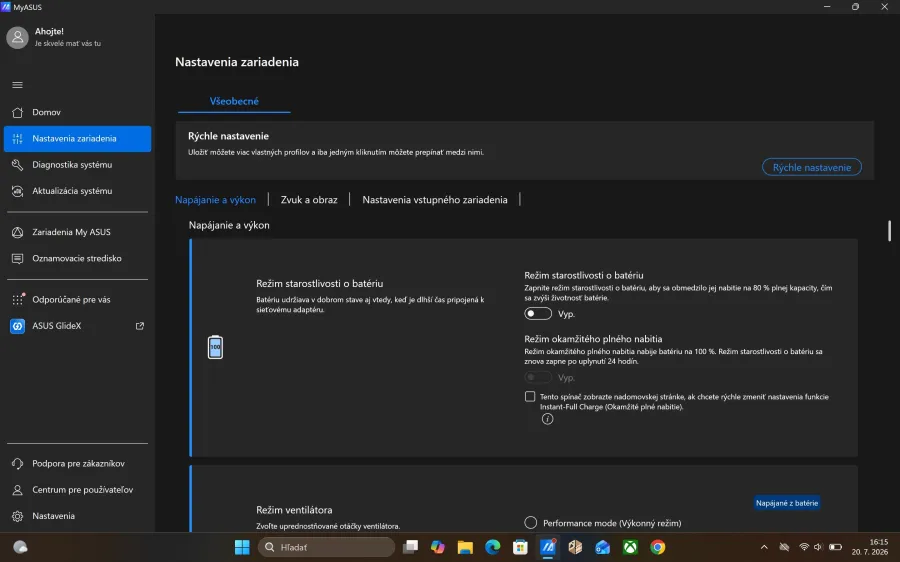Image resolution: width=900 pixels, height=562 pixels.
Task: Open Diagnostika systému page
Action: (77, 165)
